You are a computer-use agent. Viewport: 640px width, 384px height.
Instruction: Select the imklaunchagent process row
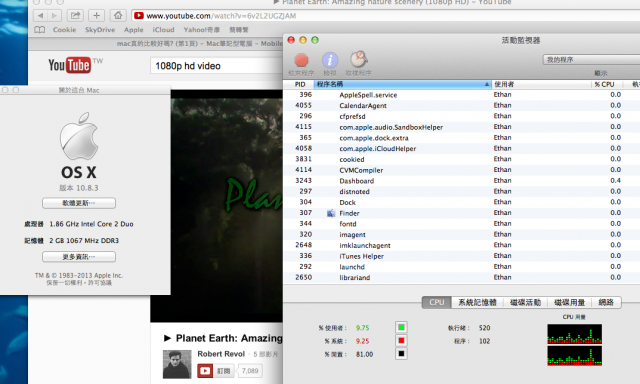pyautogui.click(x=461, y=245)
